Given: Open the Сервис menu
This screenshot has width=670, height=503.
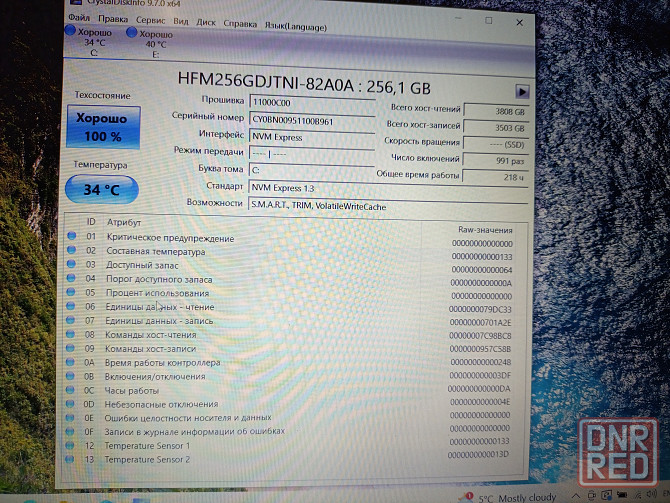Looking at the screenshot, I should [x=151, y=19].
